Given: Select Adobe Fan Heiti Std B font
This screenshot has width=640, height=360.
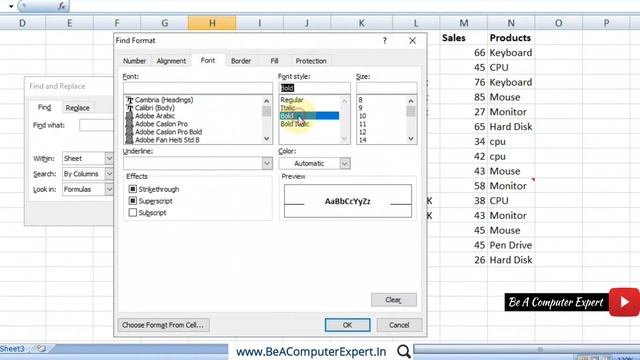Looking at the screenshot, I should point(167,140).
